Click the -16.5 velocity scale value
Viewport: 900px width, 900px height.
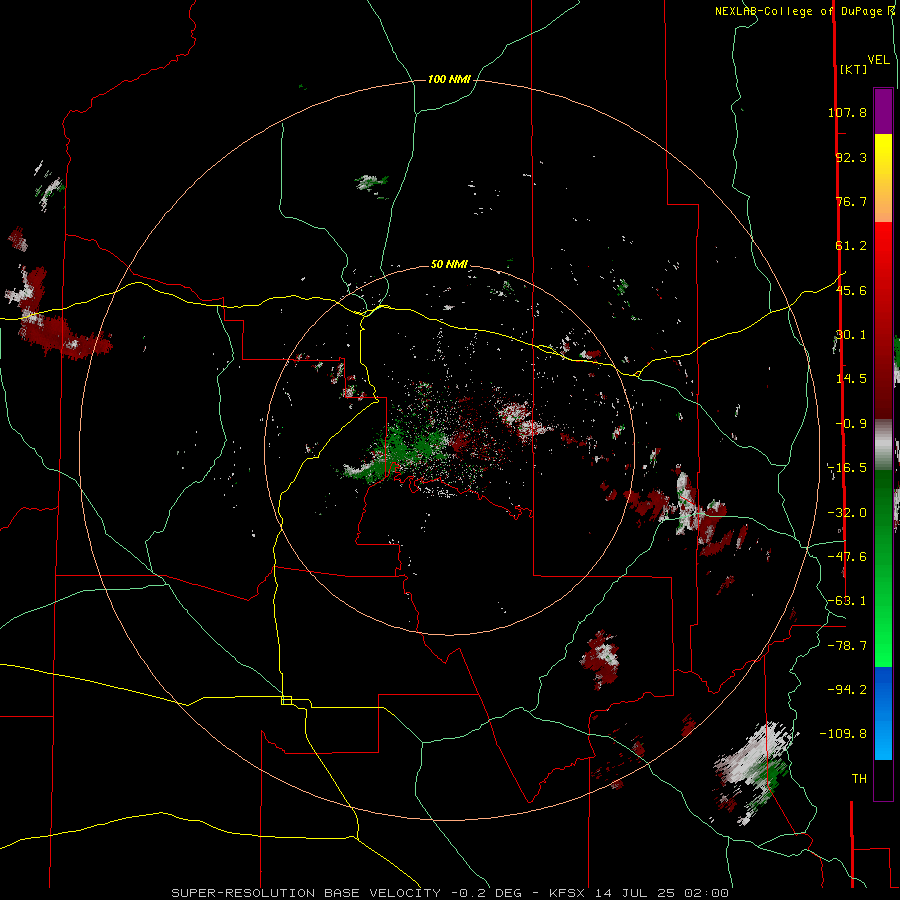[847, 468]
